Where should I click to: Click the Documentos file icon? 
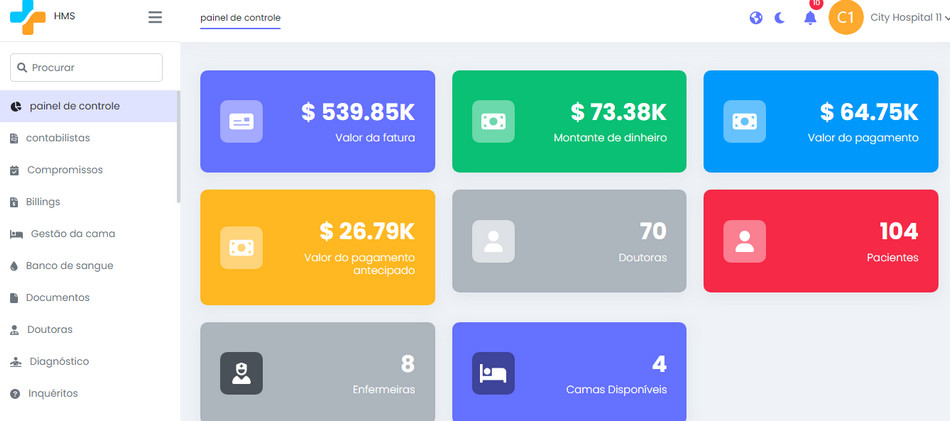(x=15, y=298)
